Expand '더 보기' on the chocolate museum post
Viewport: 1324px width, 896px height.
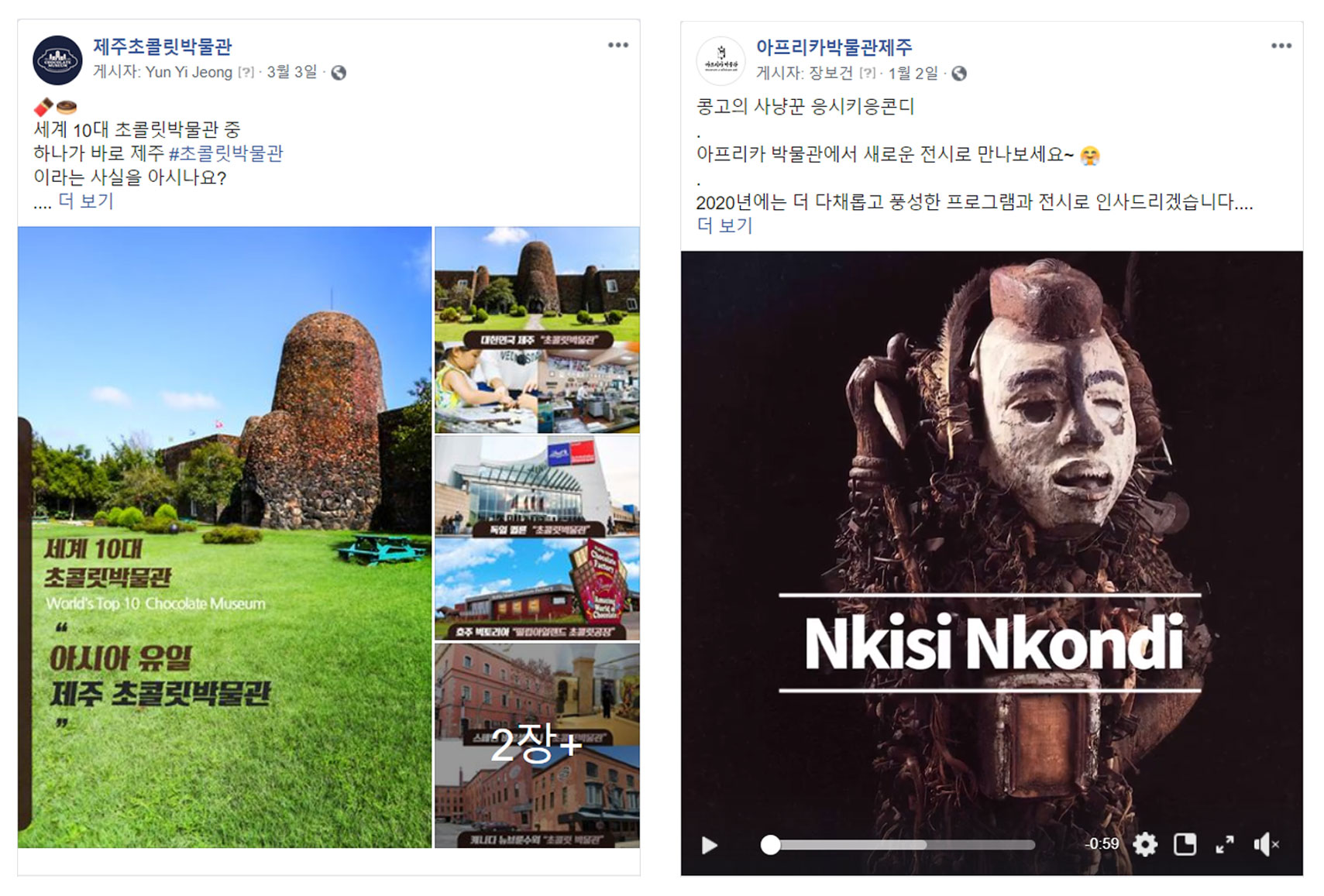(x=86, y=201)
